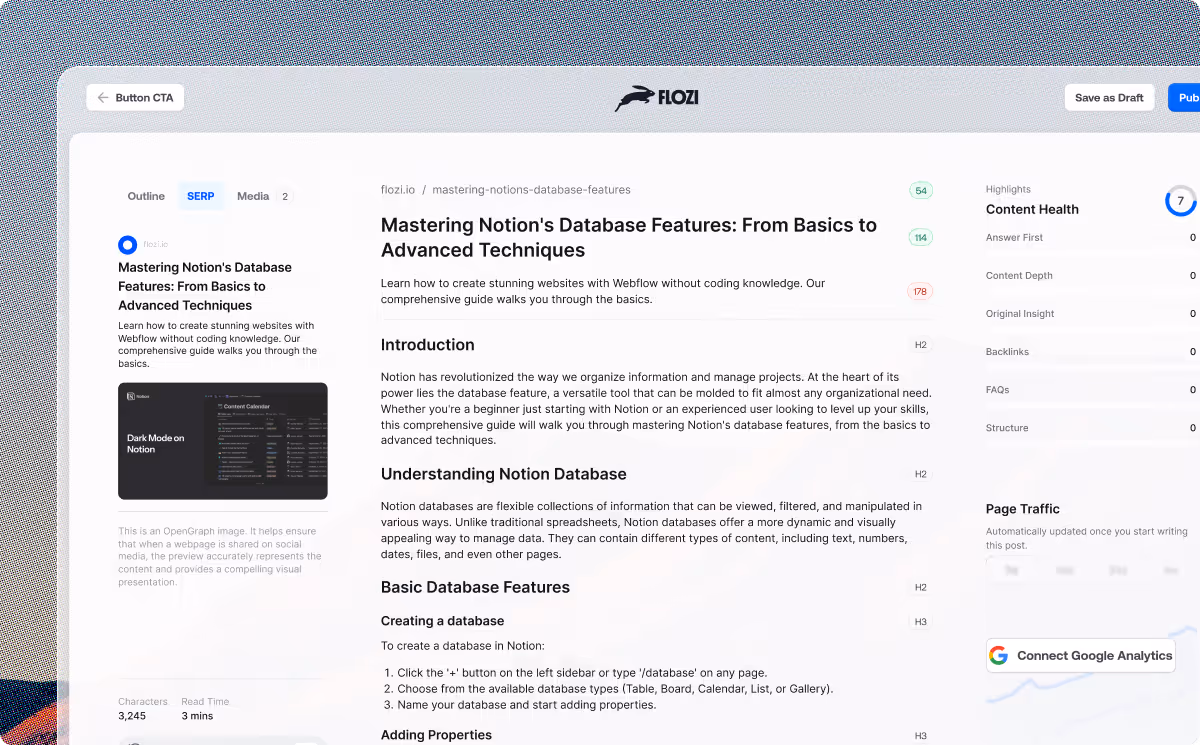Select the FAQs metric row
This screenshot has height=745, width=1200.
click(x=1091, y=390)
